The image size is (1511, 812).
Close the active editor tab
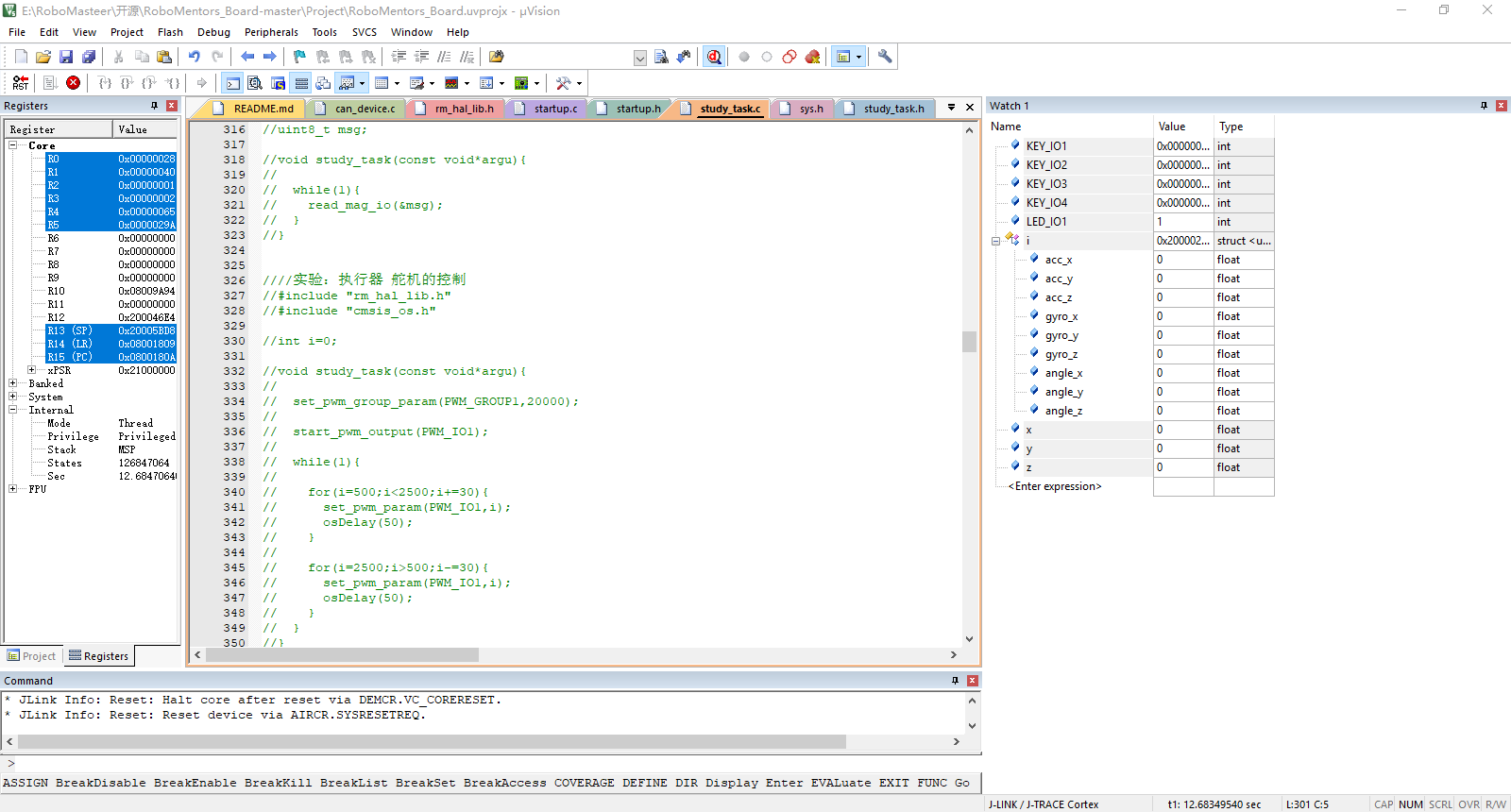[969, 107]
